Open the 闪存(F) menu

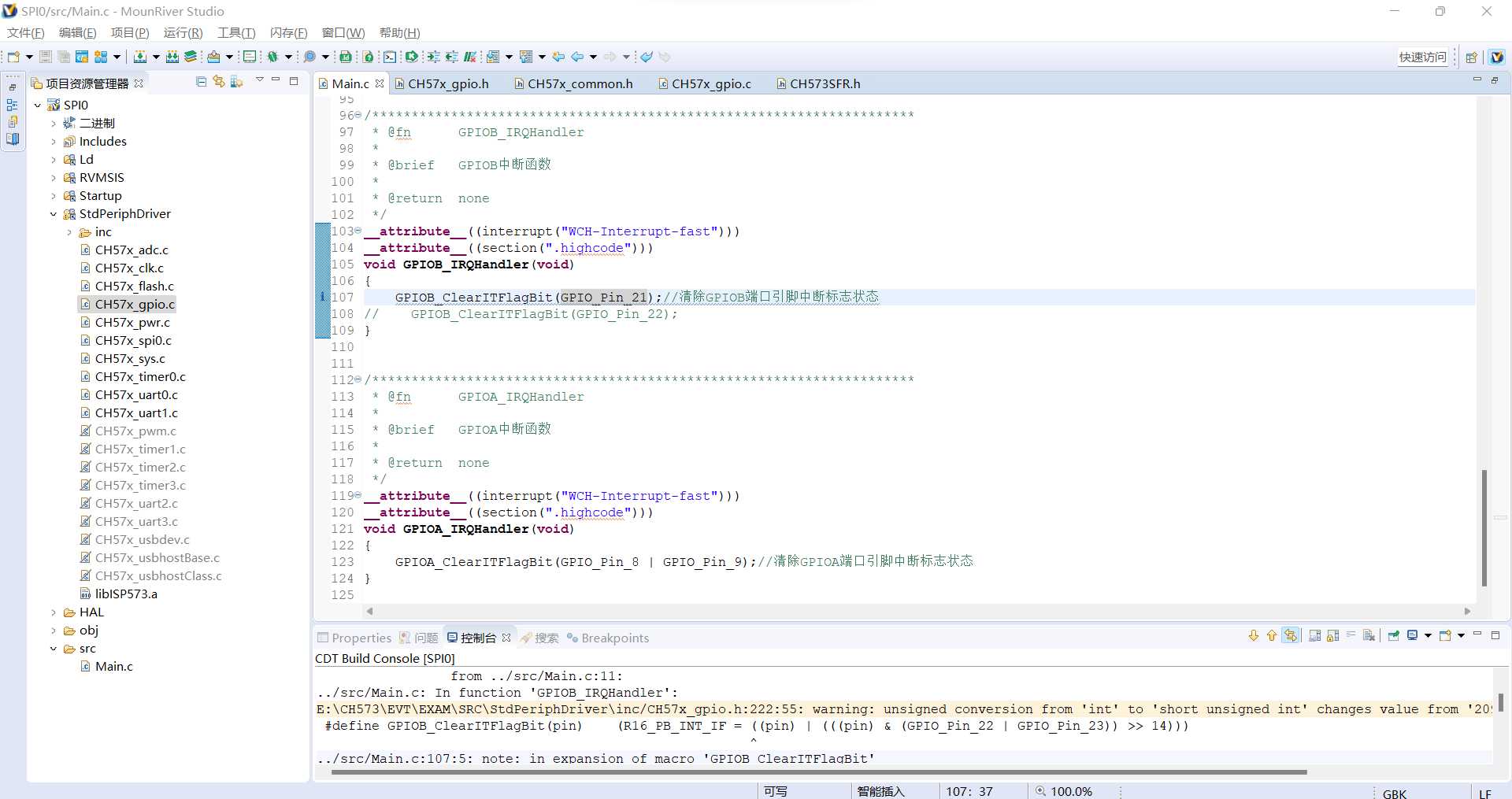tap(288, 32)
